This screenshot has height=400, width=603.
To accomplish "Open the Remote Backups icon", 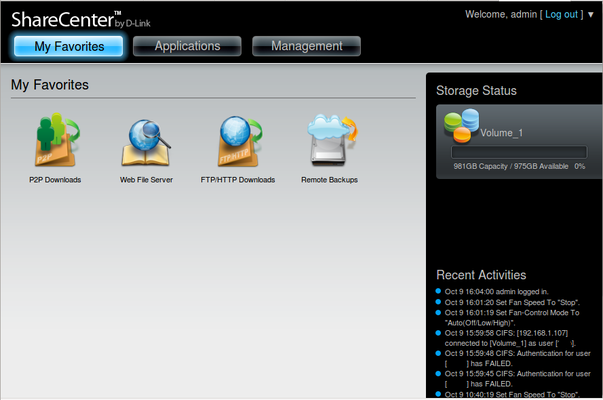I will click(x=332, y=140).
